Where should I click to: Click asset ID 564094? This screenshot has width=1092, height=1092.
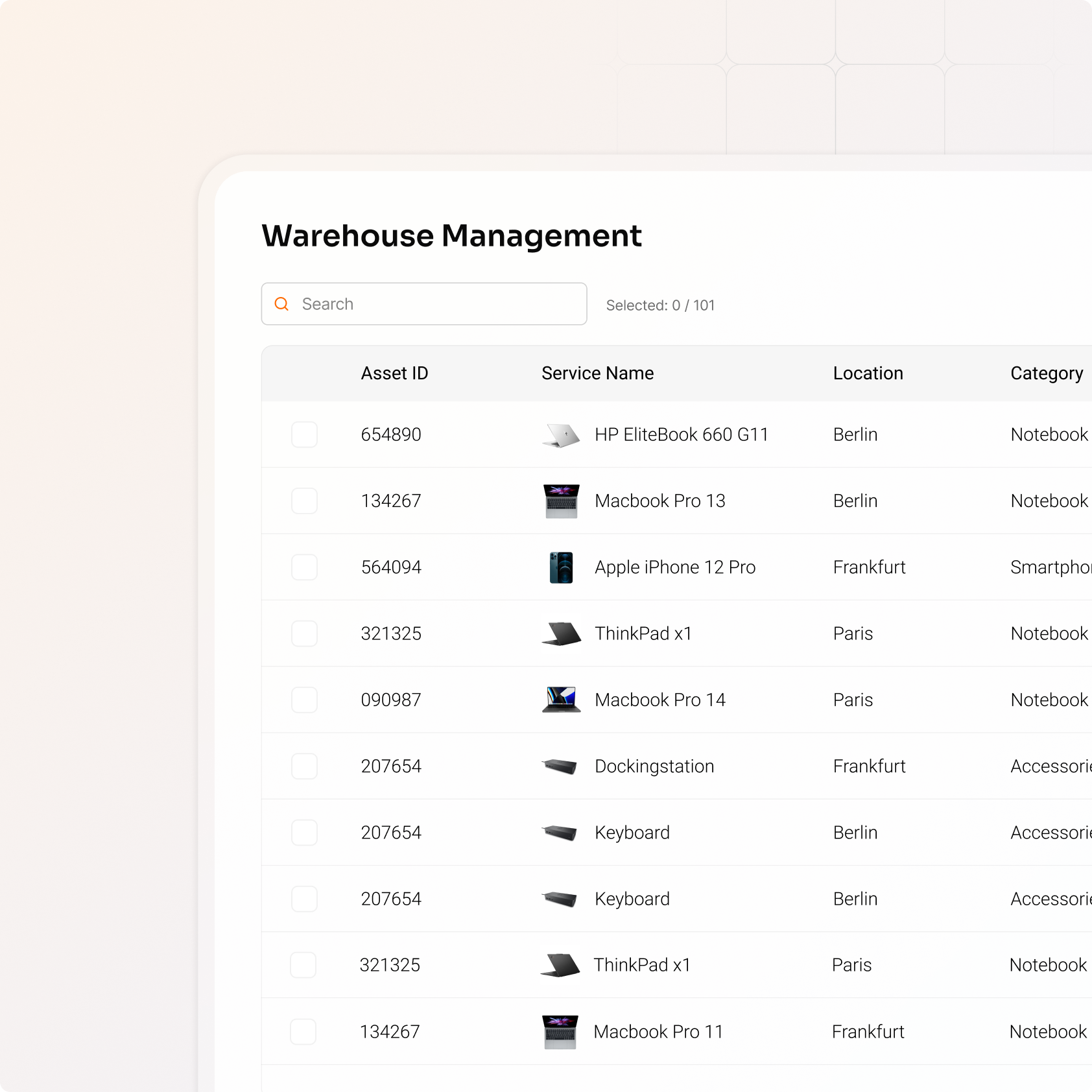[x=391, y=567]
